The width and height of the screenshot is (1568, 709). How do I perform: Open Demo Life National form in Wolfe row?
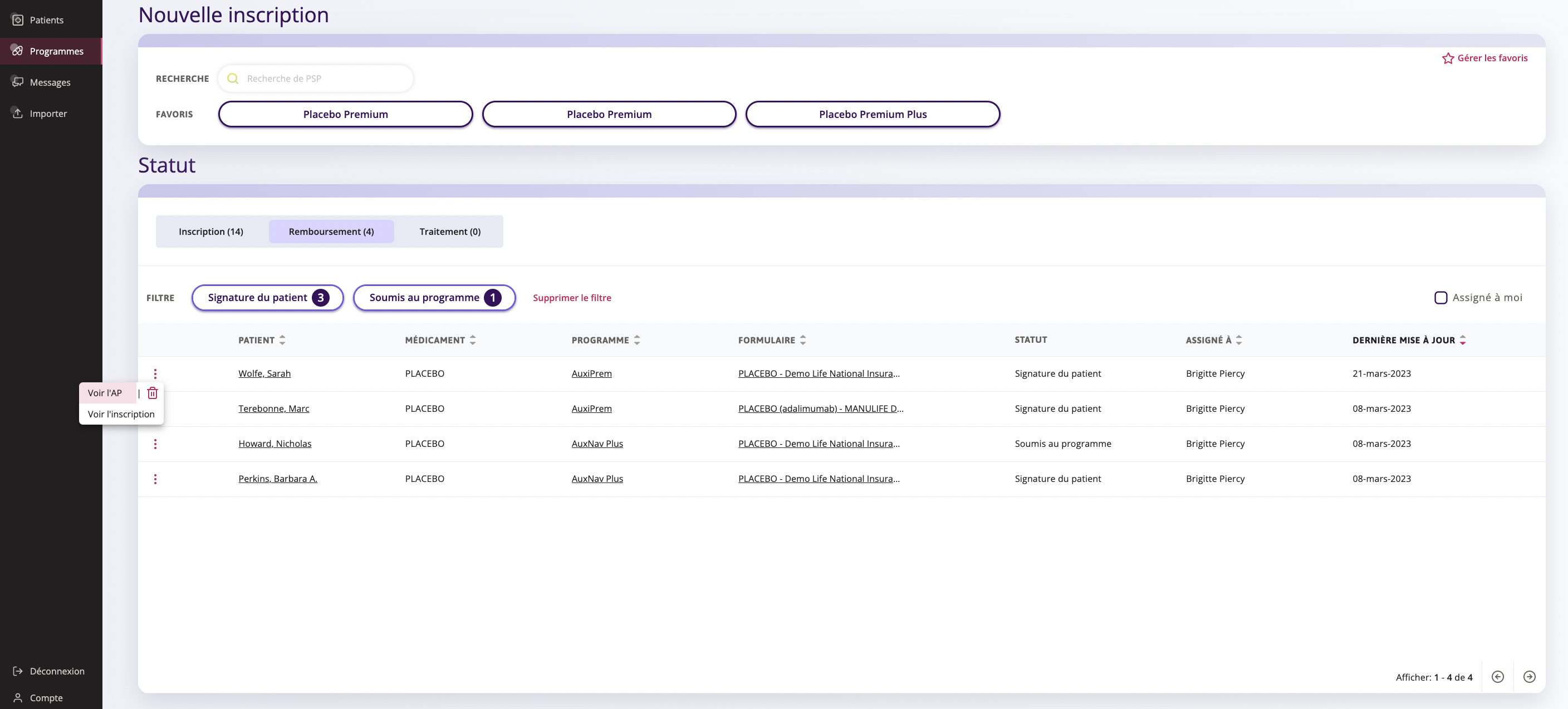819,373
